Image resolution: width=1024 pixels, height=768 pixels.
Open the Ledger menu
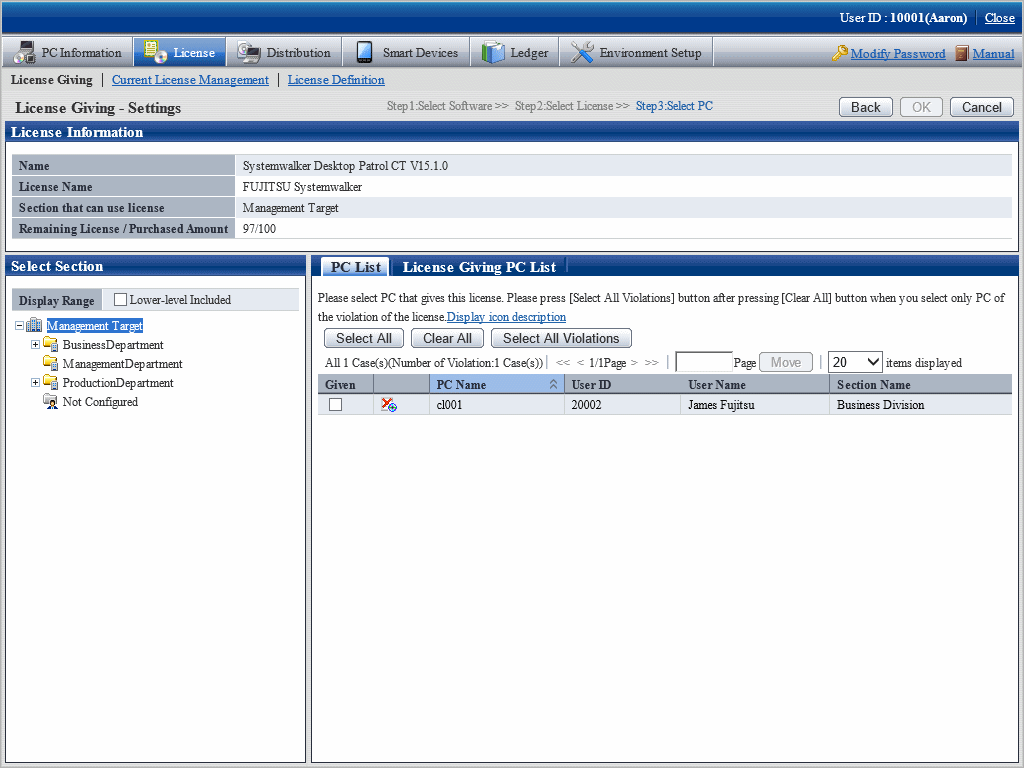click(x=515, y=52)
